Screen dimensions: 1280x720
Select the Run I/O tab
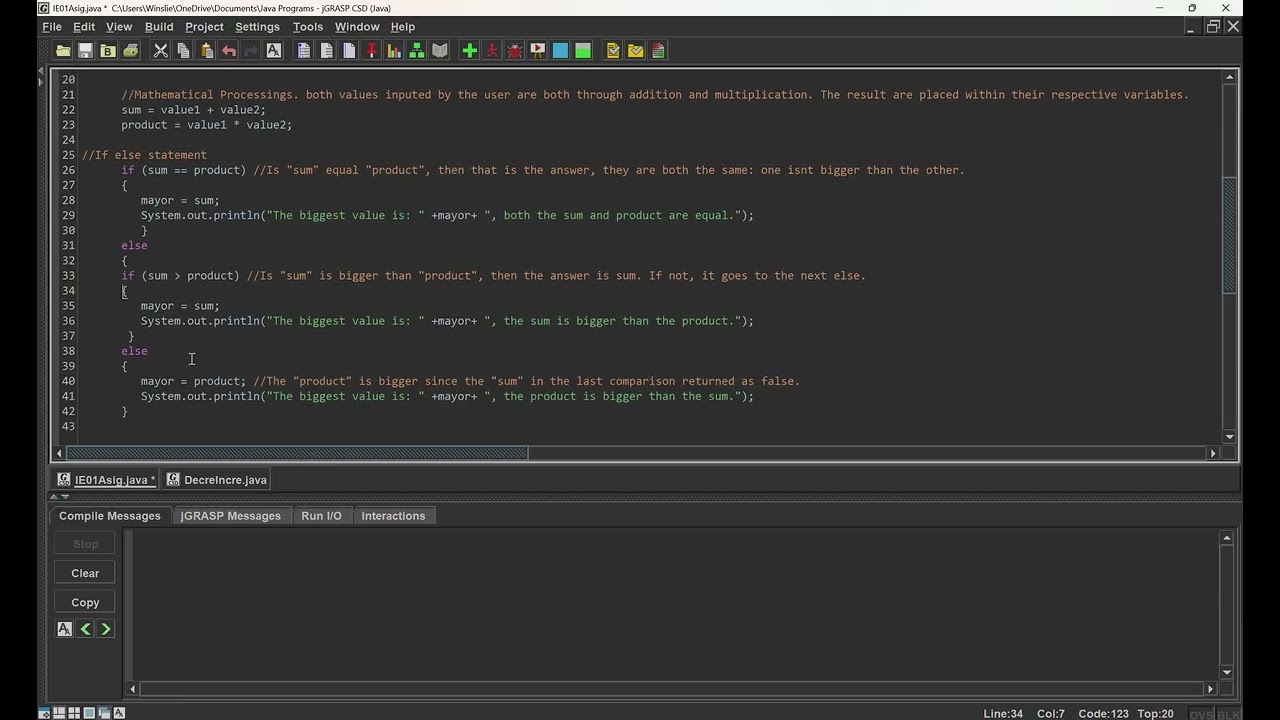point(321,516)
